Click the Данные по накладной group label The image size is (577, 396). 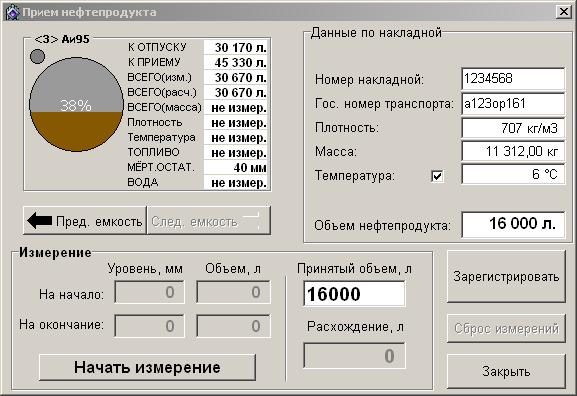(x=376, y=33)
